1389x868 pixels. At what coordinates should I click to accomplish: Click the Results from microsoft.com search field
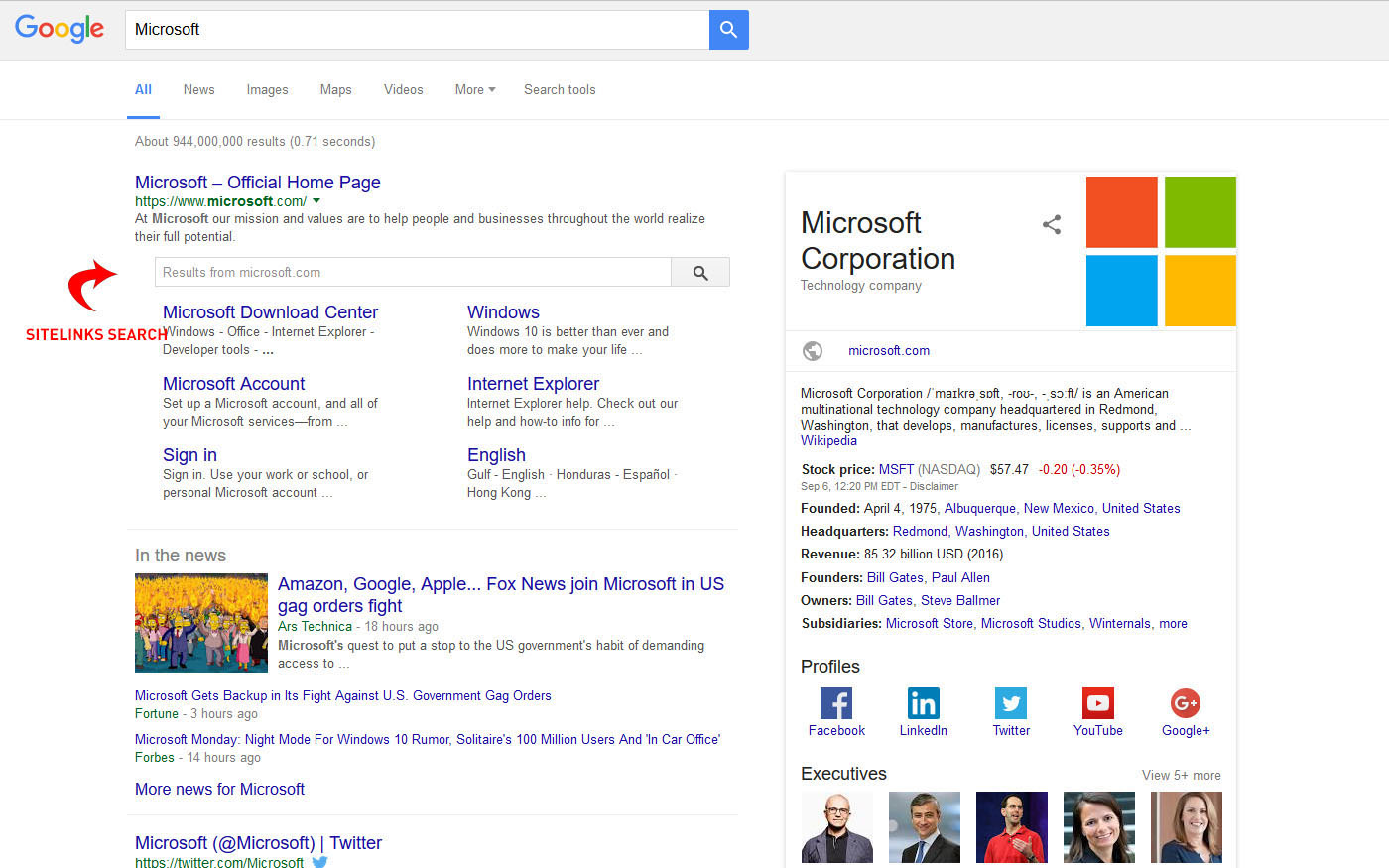413,273
